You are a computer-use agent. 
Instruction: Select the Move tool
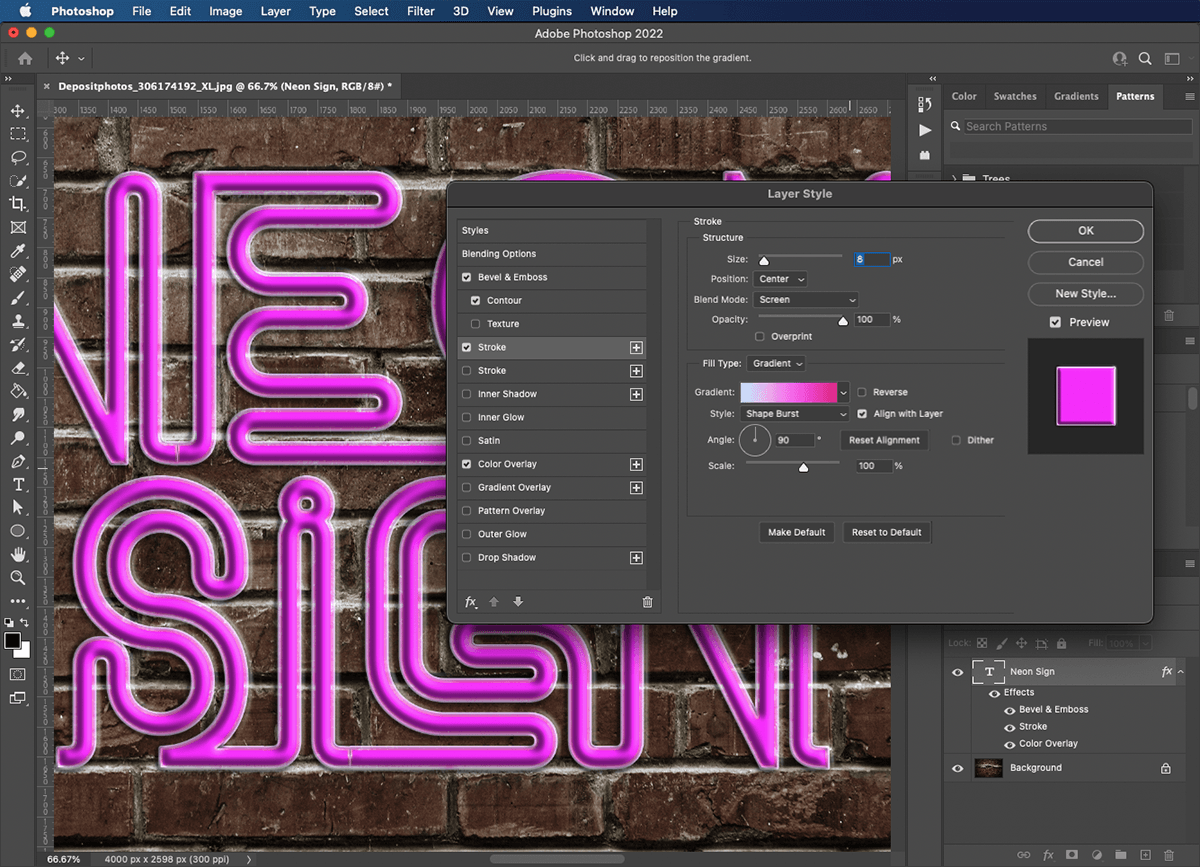(16, 109)
